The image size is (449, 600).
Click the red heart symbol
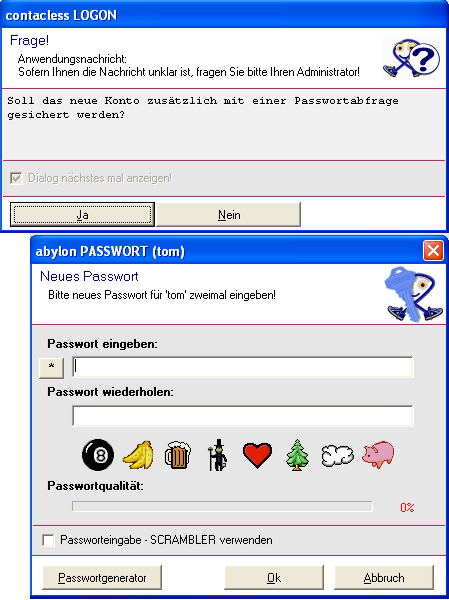coord(257,455)
